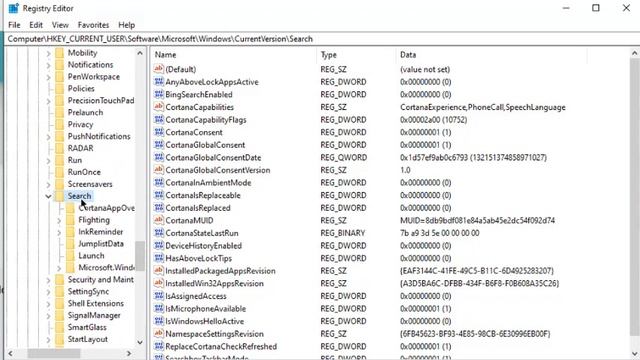Click the BingSearchEnabled DWORD value icon
Viewport: 640px width, 360px height.
[x=159, y=94]
